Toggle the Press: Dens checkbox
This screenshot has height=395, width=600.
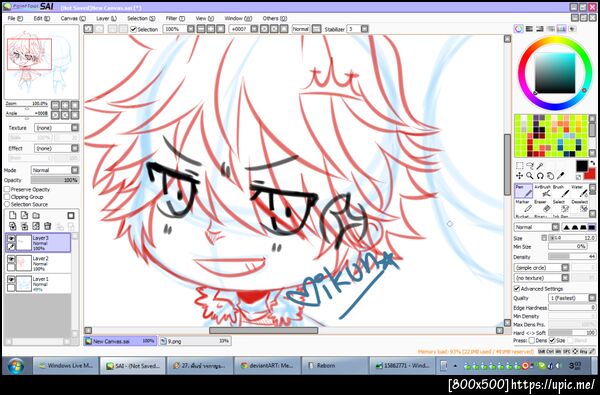pos(532,340)
